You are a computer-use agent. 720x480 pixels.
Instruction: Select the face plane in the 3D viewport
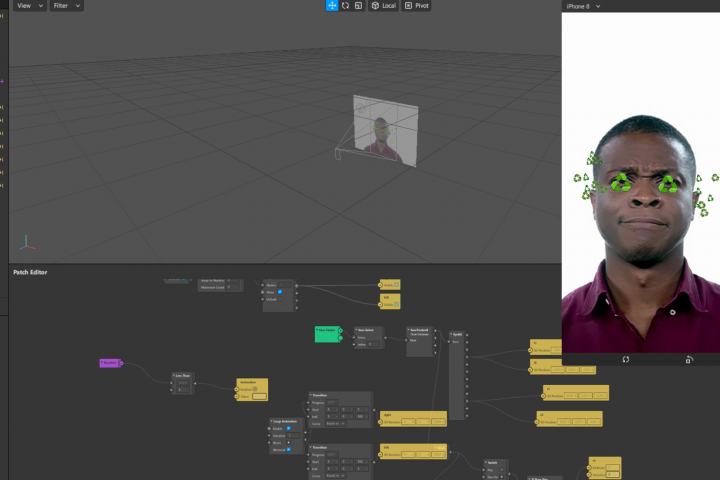385,130
